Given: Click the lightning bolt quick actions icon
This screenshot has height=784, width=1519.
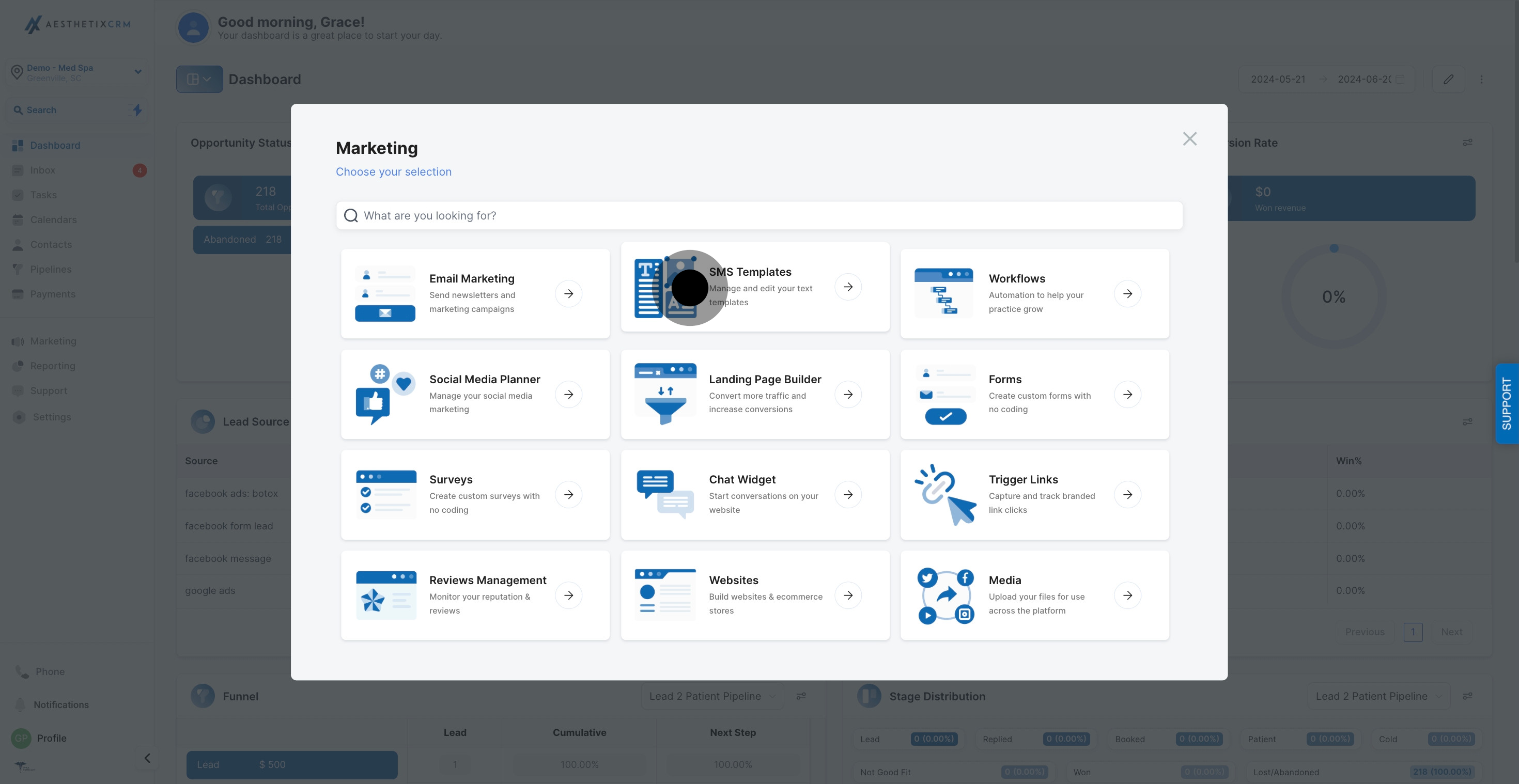Looking at the screenshot, I should click(137, 109).
